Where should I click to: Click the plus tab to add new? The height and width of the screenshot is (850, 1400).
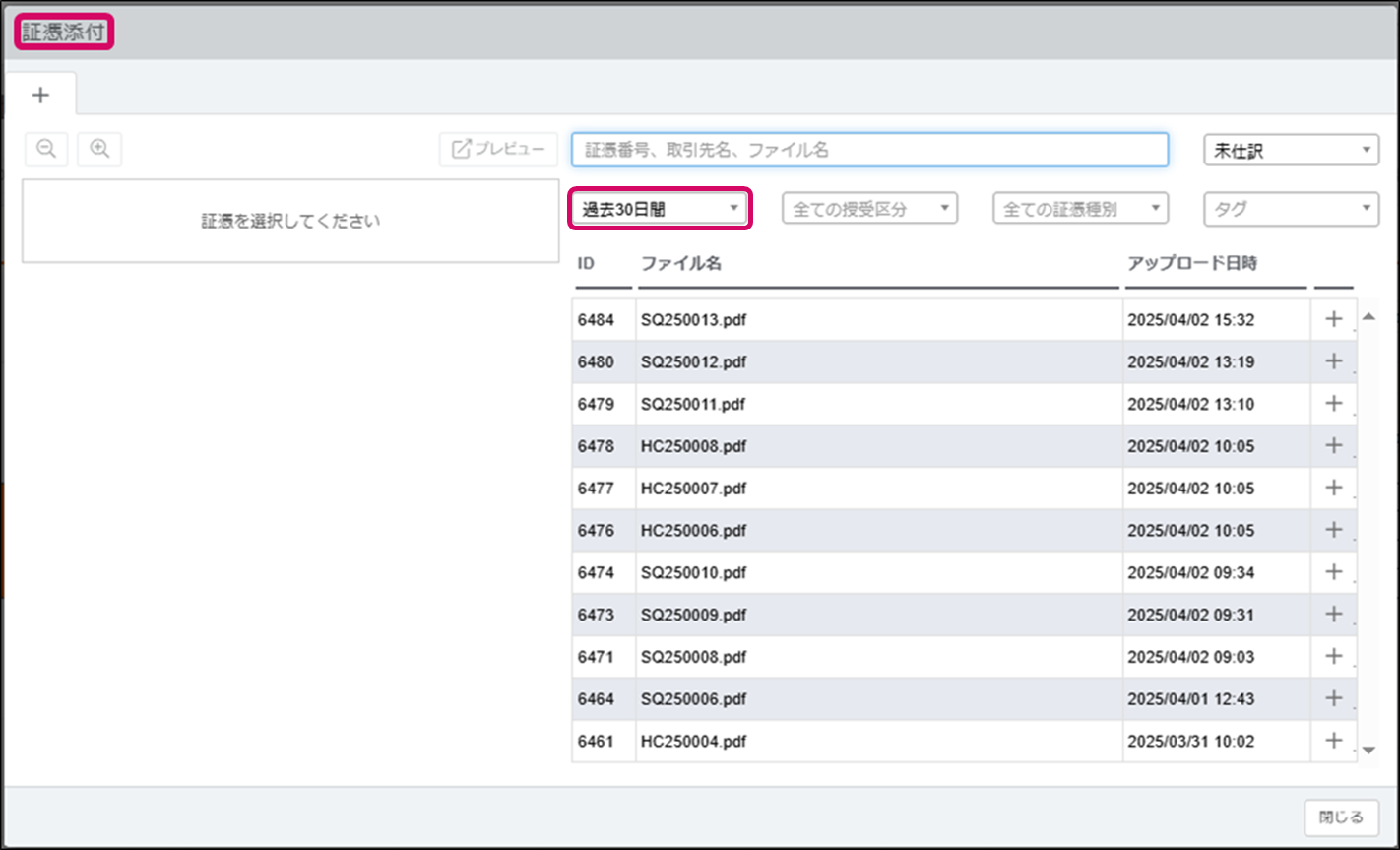[x=40, y=95]
